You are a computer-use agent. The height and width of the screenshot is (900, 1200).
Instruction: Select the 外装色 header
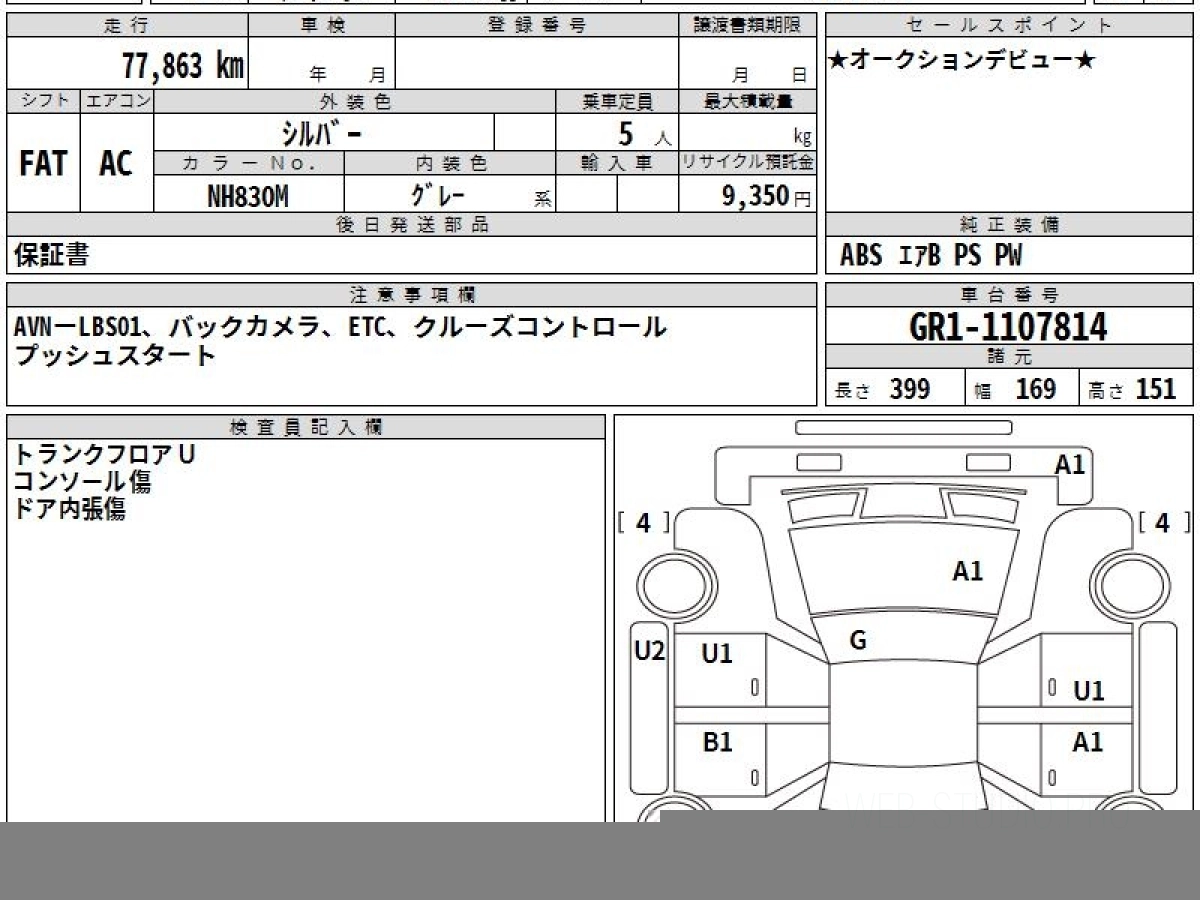(355, 101)
